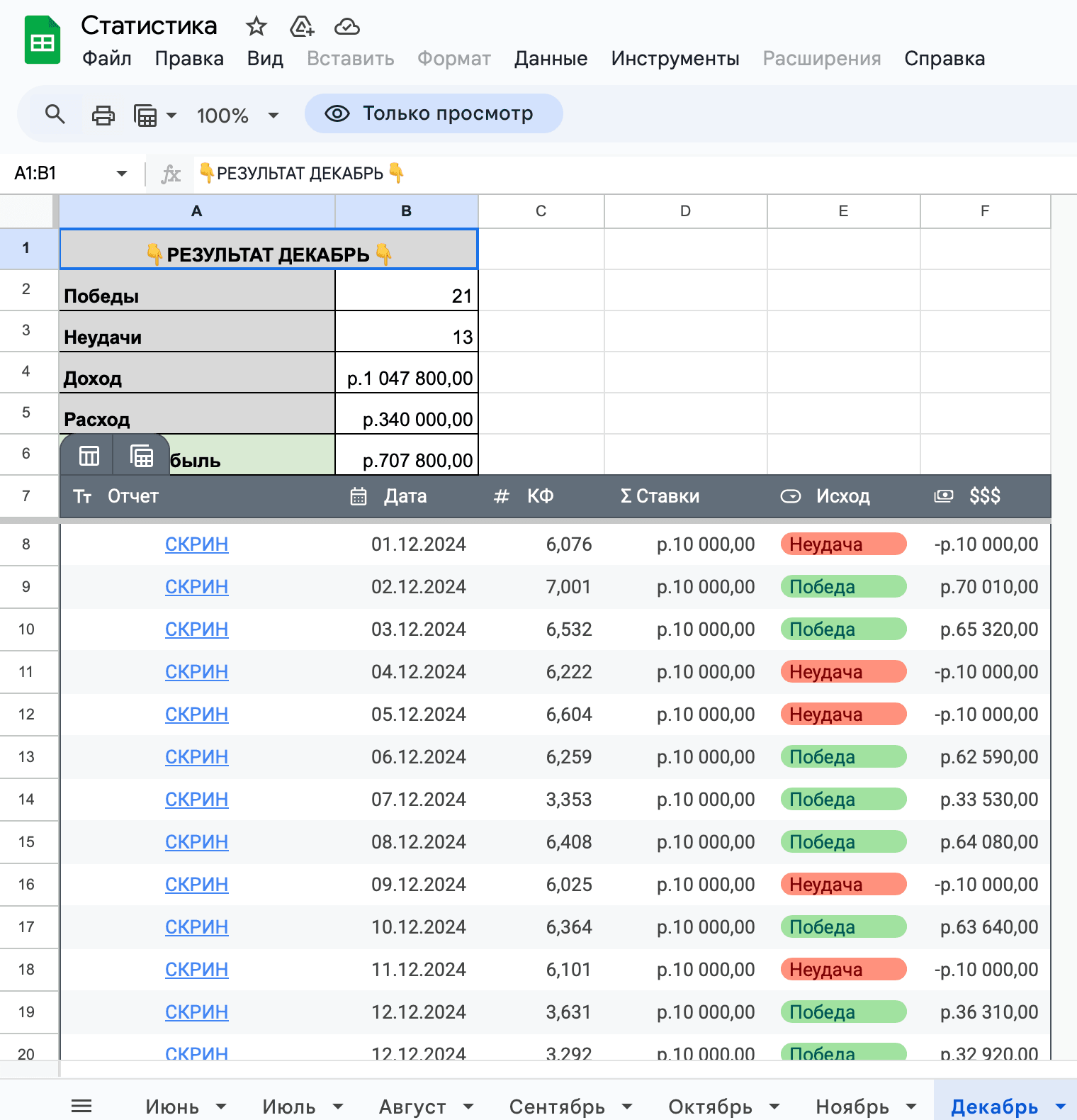Open СКРИН link for 11.12.2024
This screenshot has height=1120, width=1077.
click(x=197, y=970)
